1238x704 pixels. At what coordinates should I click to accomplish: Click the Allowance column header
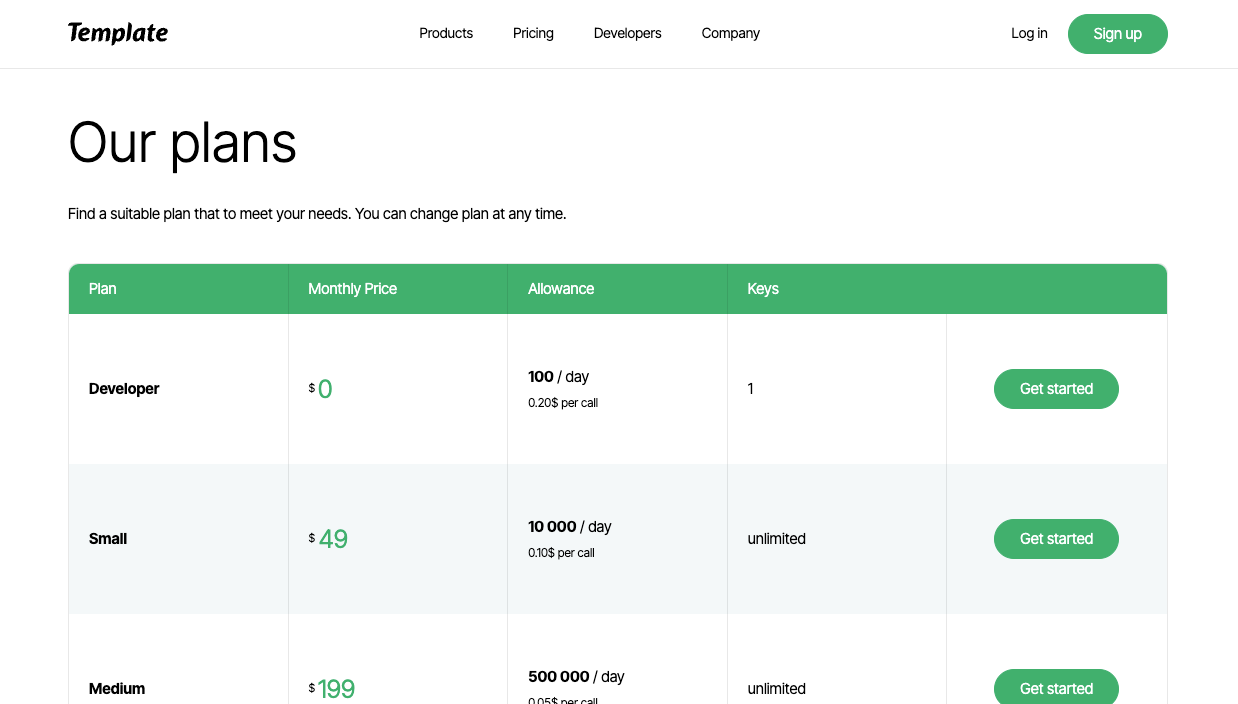(x=561, y=289)
